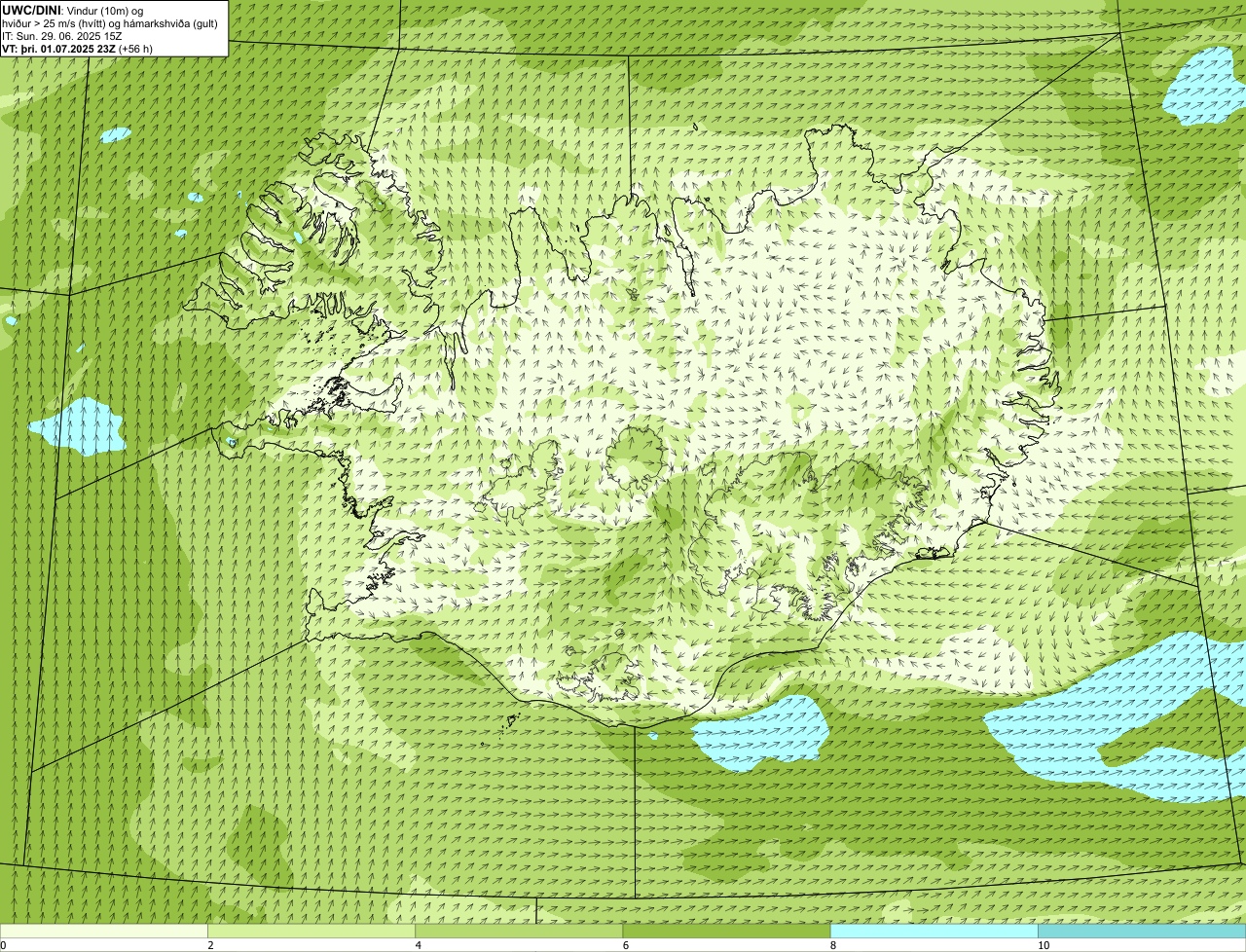Click the pale yellow 0–2 legend color segment
Viewport: 1246px width, 952px height.
(104, 932)
